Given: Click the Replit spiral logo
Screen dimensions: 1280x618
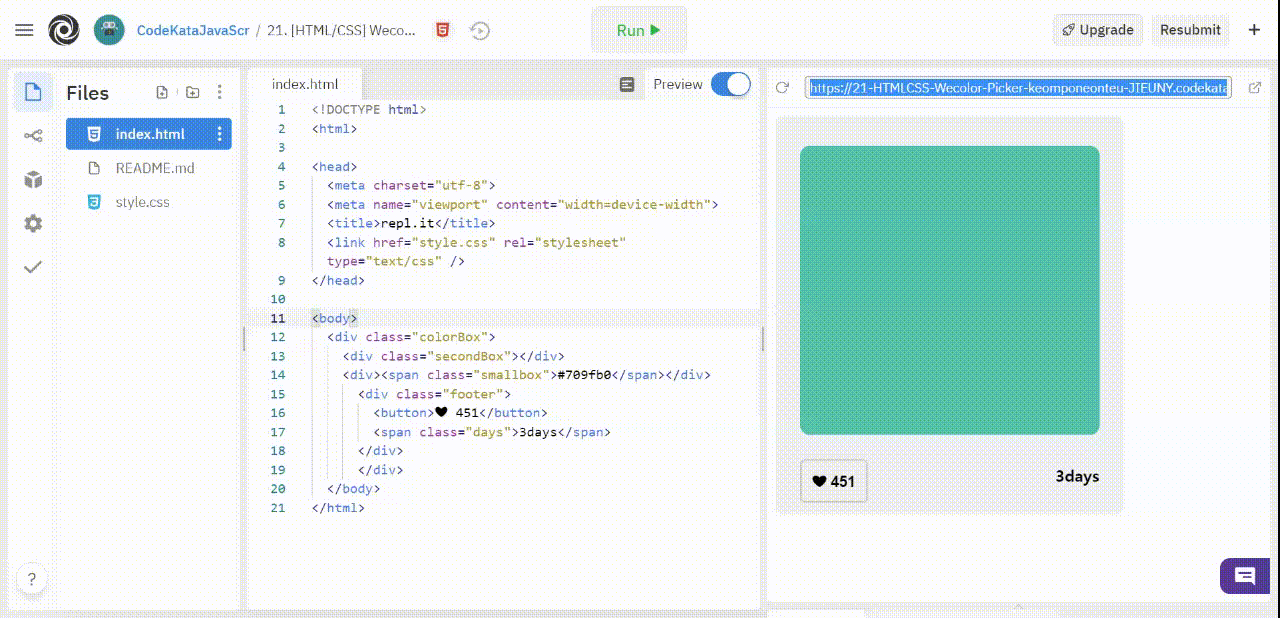Looking at the screenshot, I should (64, 30).
